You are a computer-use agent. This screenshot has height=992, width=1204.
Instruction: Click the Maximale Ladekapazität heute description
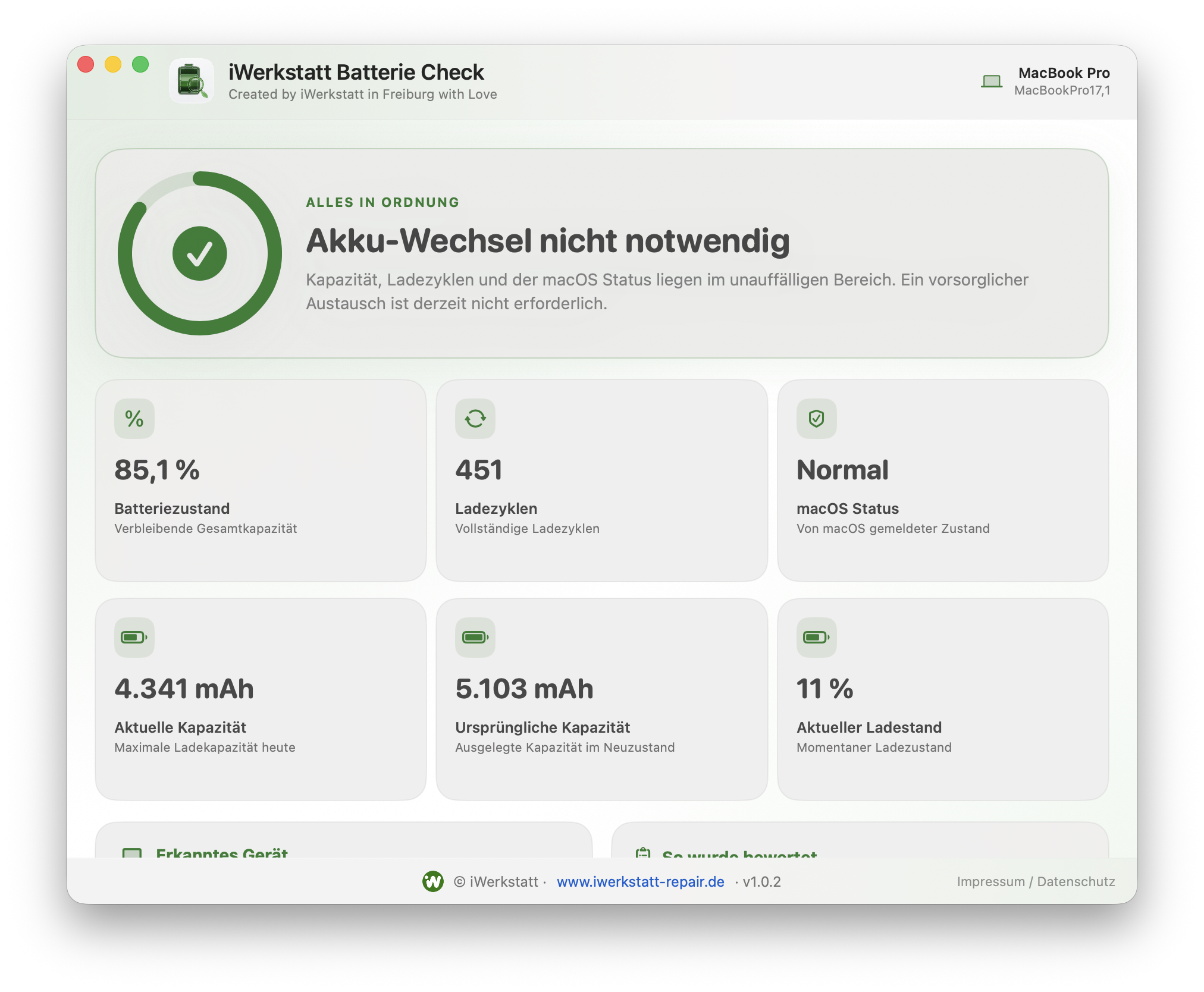[205, 747]
